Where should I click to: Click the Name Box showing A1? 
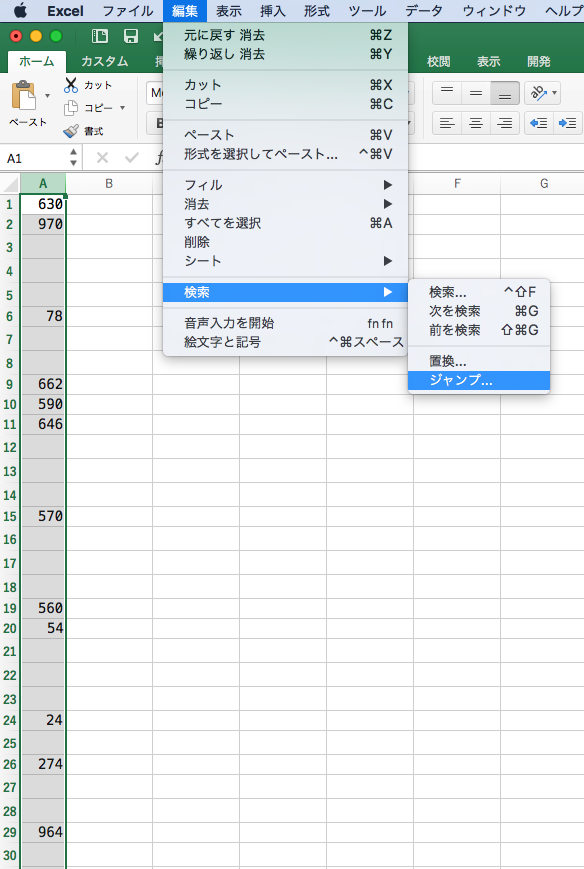36,158
